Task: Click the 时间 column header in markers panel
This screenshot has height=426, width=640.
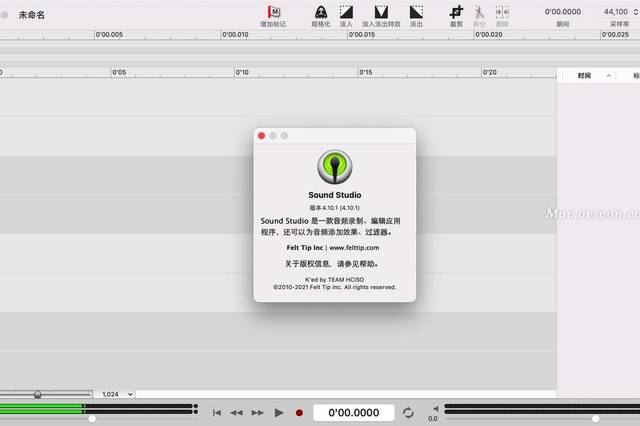Action: 584,76
